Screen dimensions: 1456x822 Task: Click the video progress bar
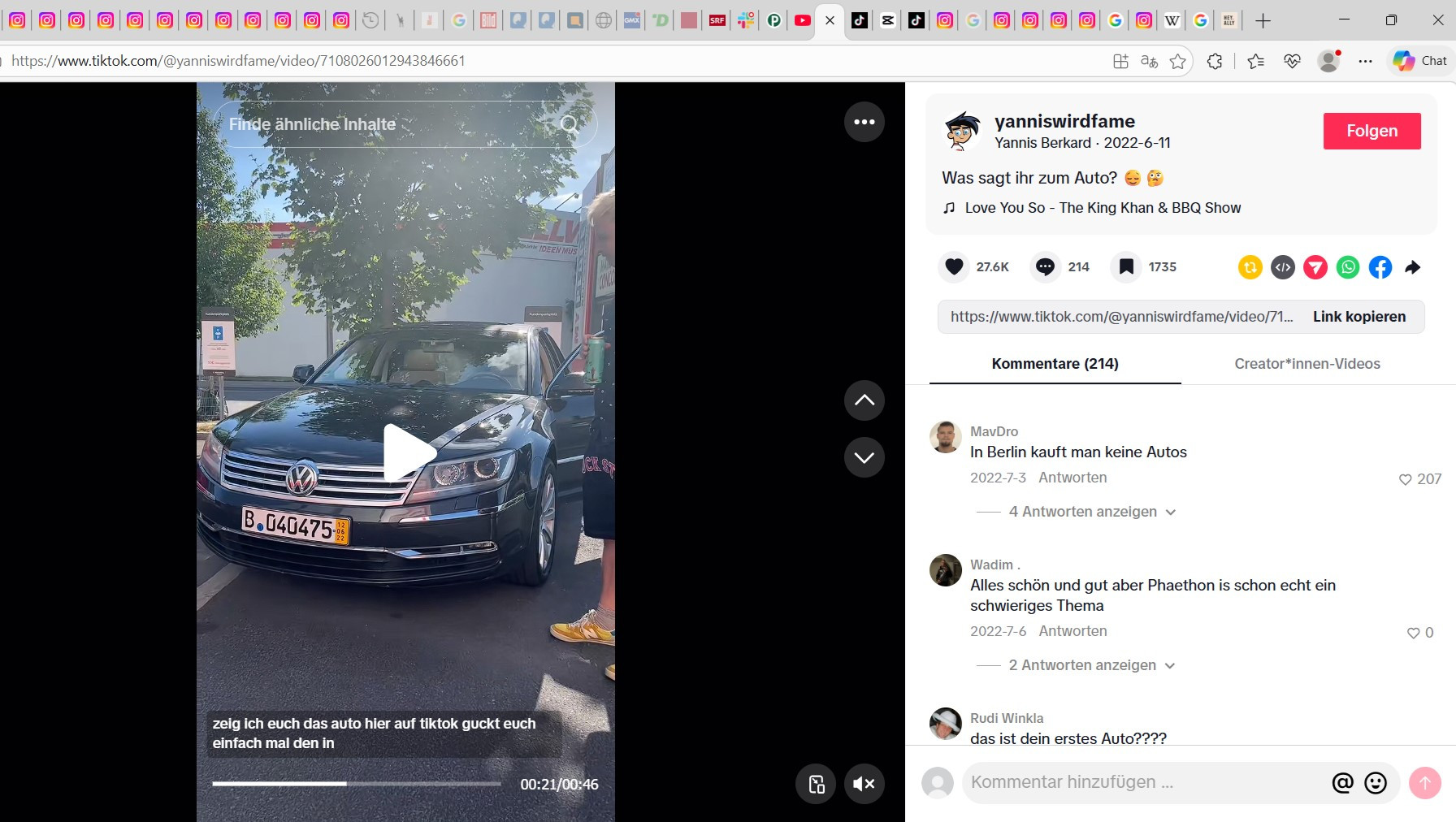coord(356,784)
